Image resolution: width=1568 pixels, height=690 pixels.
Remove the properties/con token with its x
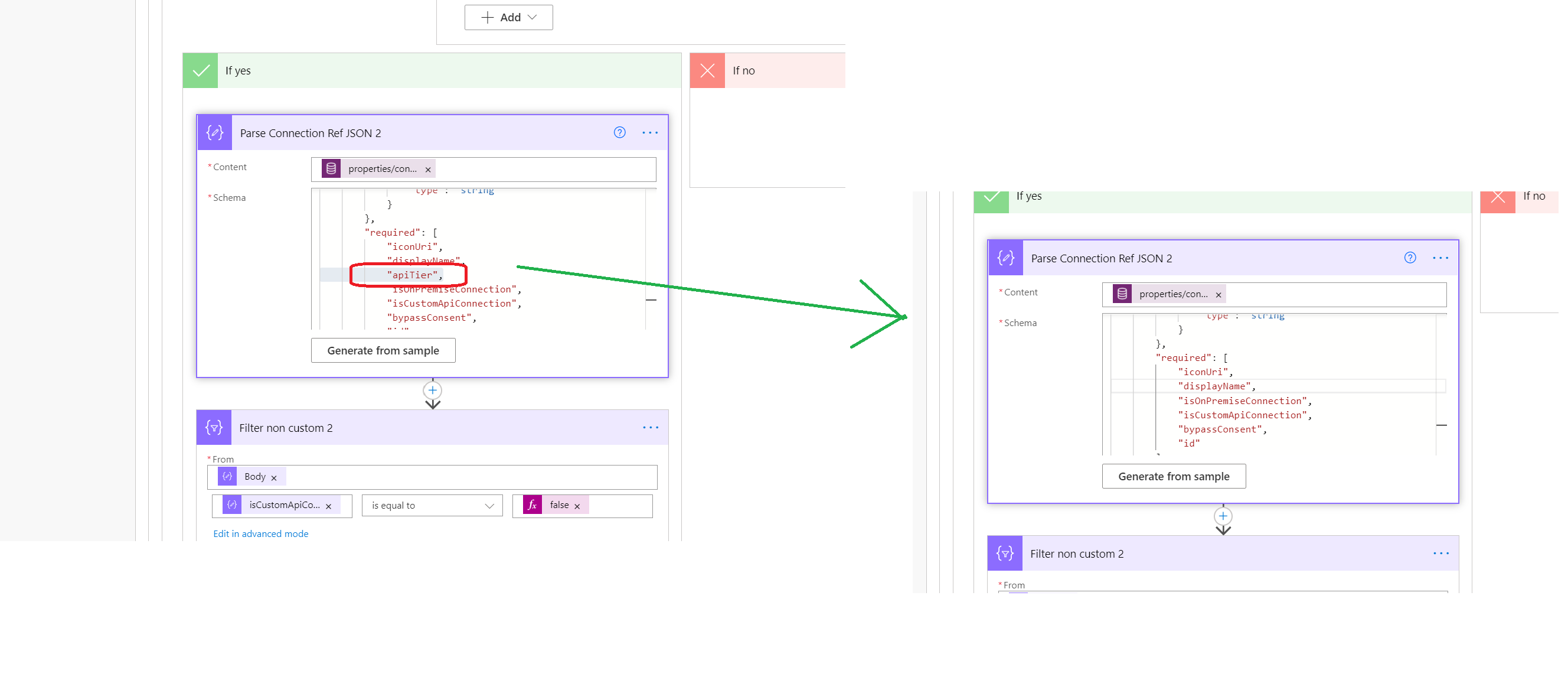pyautogui.click(x=428, y=169)
